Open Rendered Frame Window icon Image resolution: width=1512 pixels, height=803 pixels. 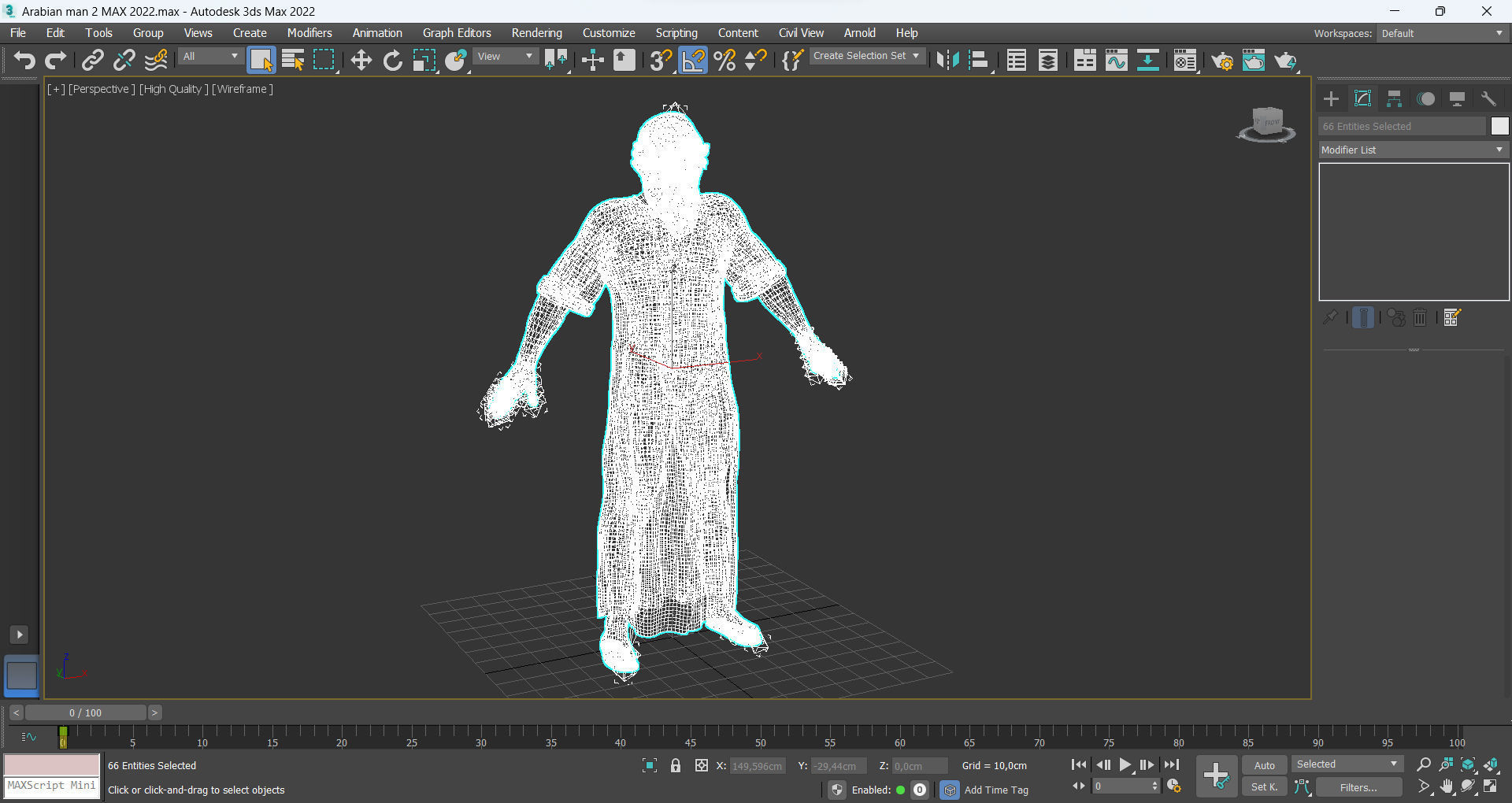1254,60
